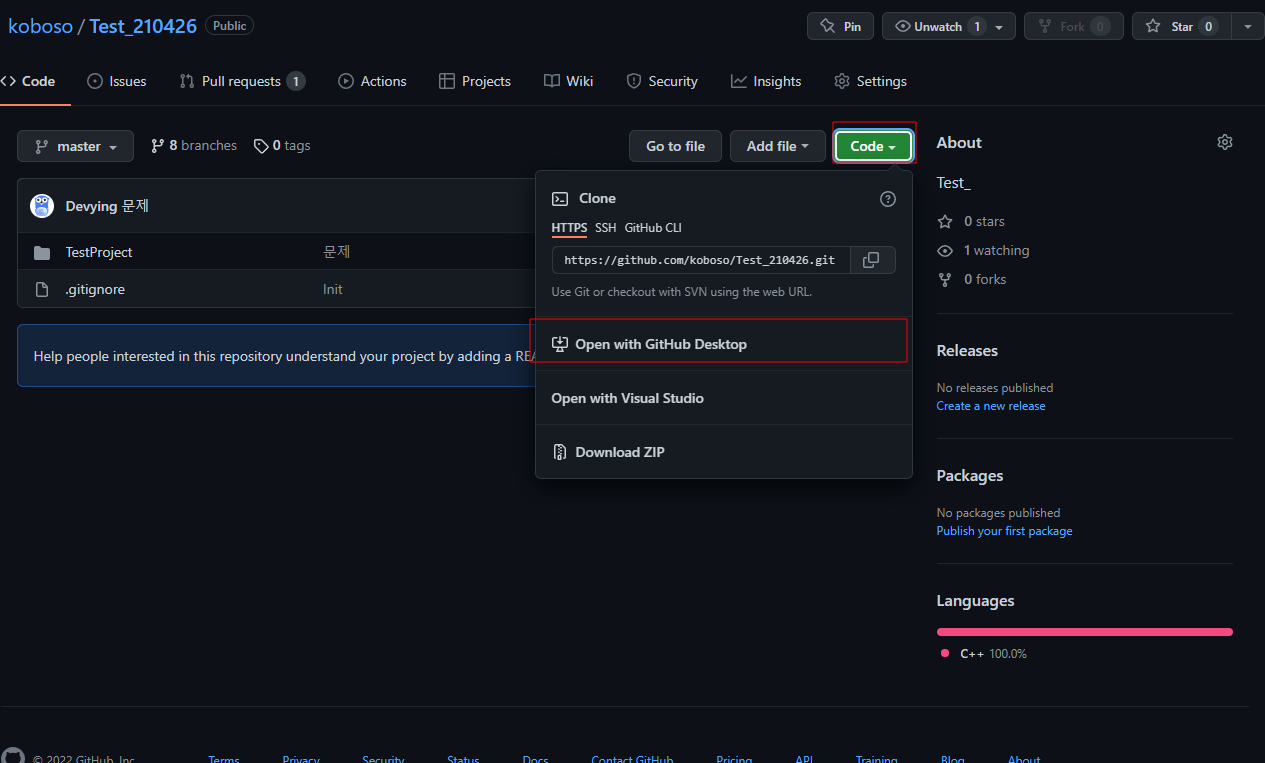Click Publish your first package

click(x=1004, y=531)
